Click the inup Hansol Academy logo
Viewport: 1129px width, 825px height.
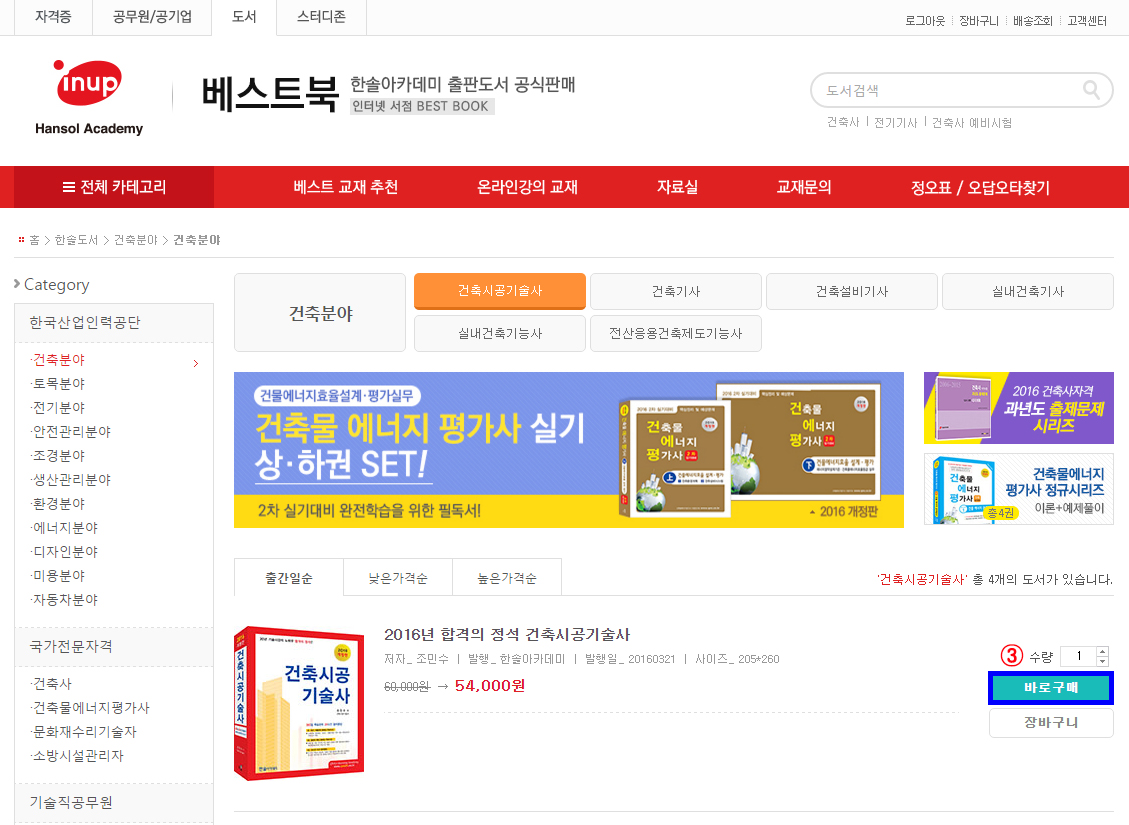[89, 98]
